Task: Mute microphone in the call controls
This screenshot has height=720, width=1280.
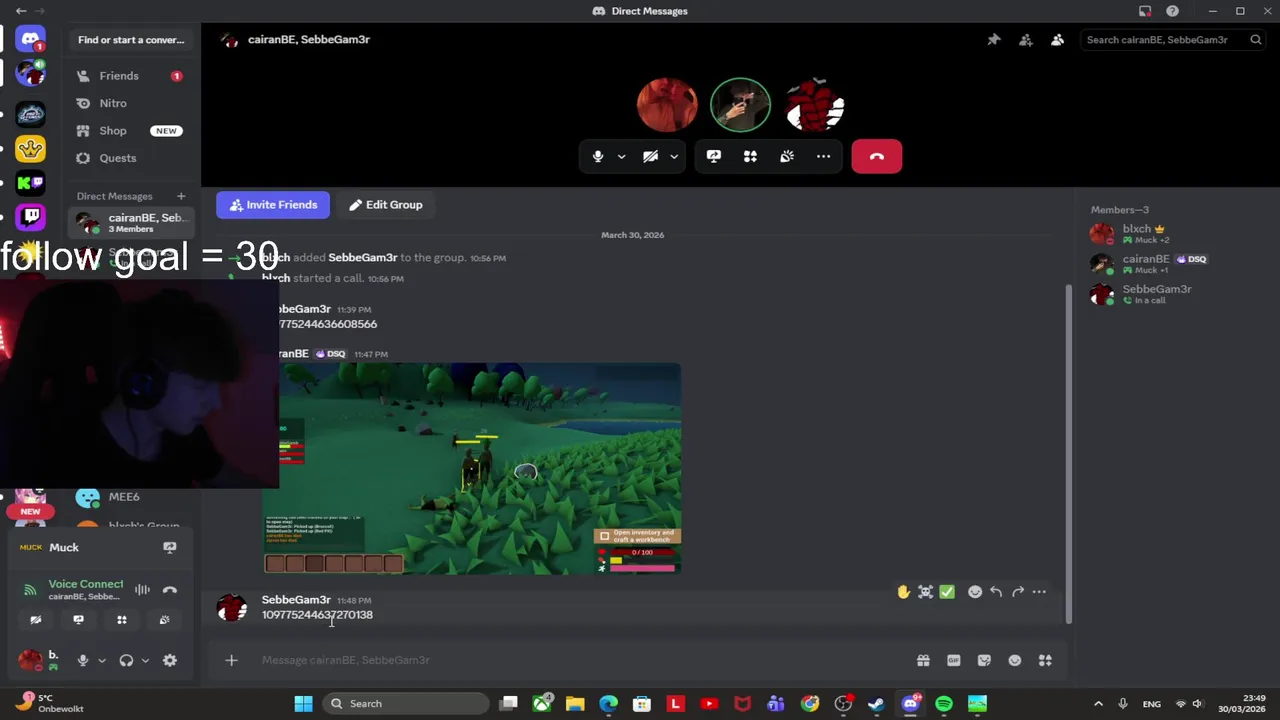Action: [598, 157]
